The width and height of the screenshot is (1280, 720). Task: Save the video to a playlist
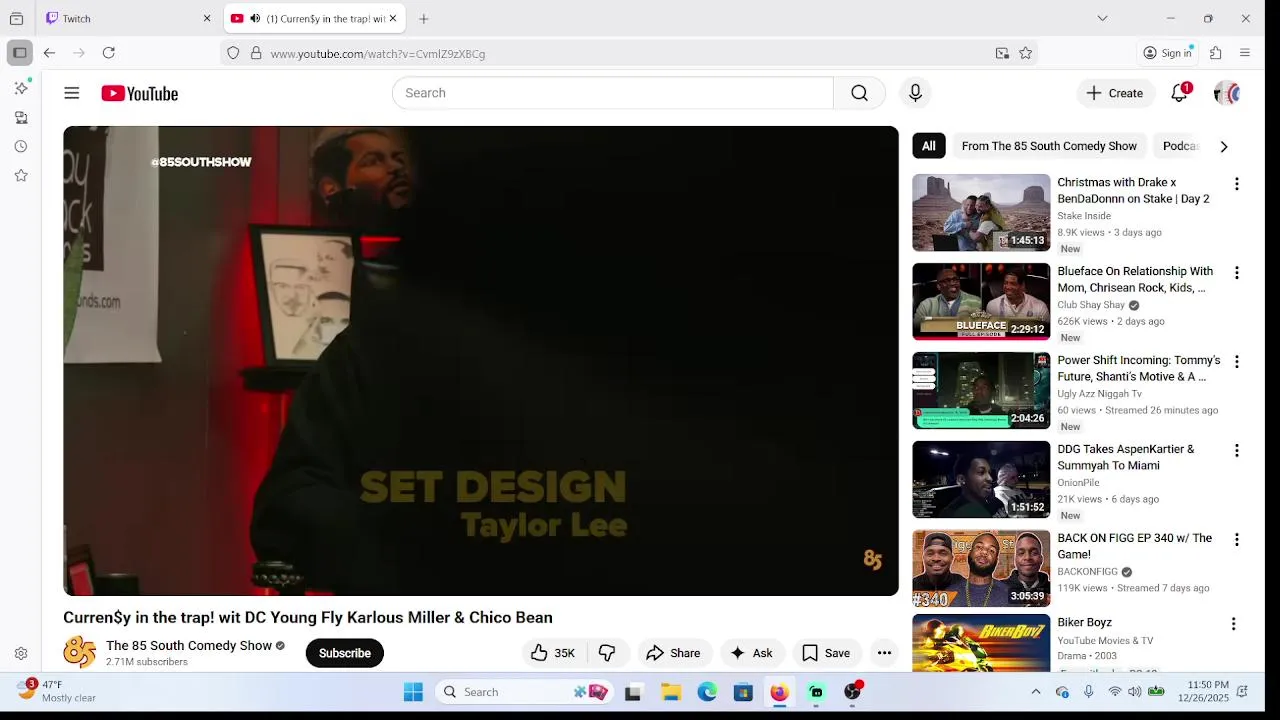[x=826, y=653]
